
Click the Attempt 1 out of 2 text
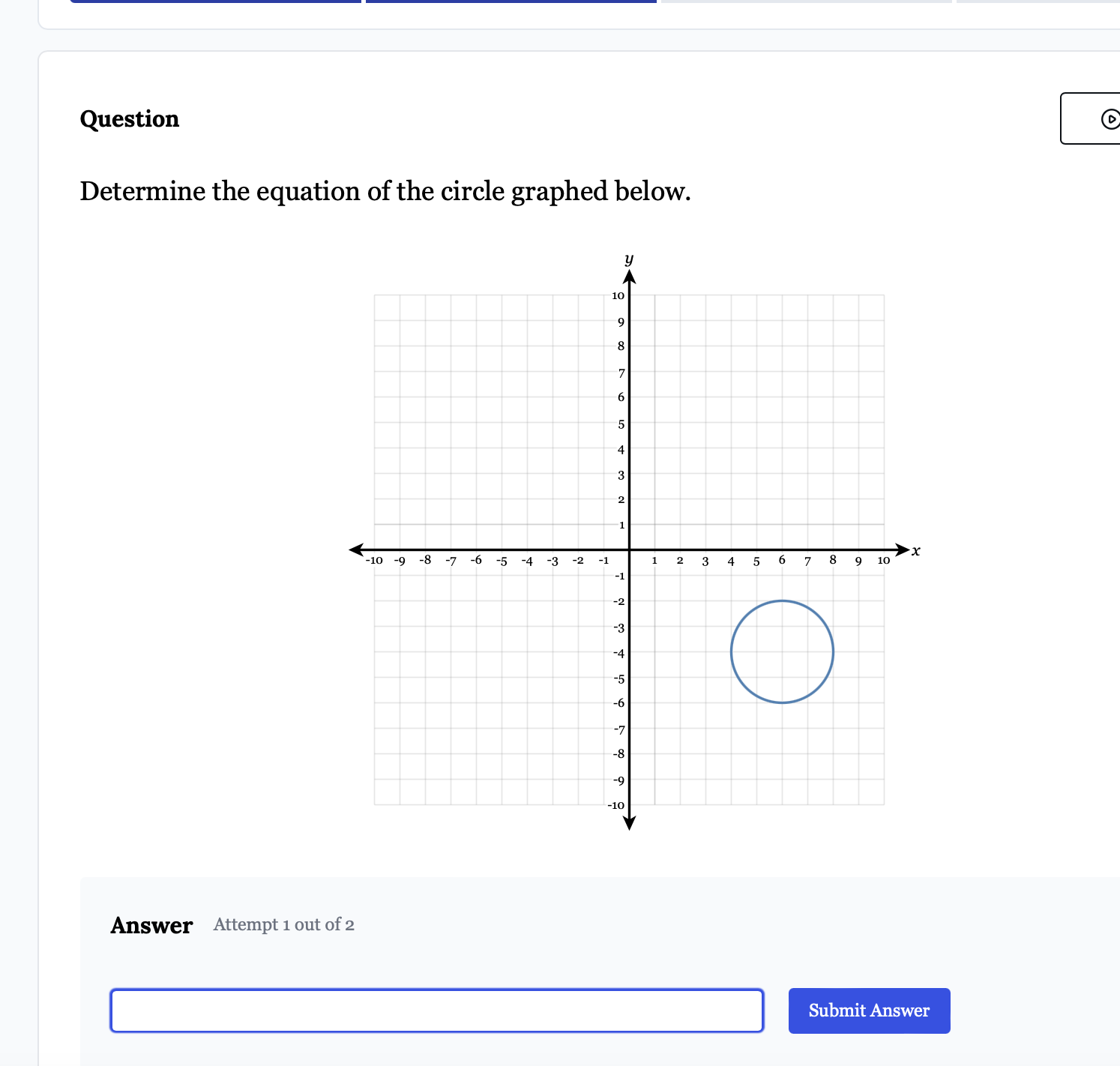point(283,925)
